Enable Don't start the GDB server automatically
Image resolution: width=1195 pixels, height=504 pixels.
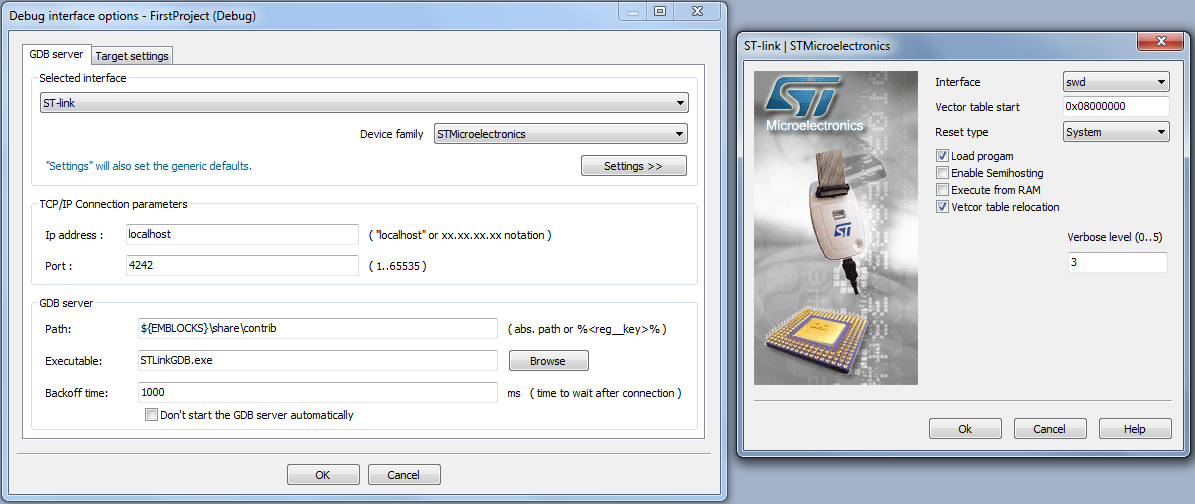point(151,416)
